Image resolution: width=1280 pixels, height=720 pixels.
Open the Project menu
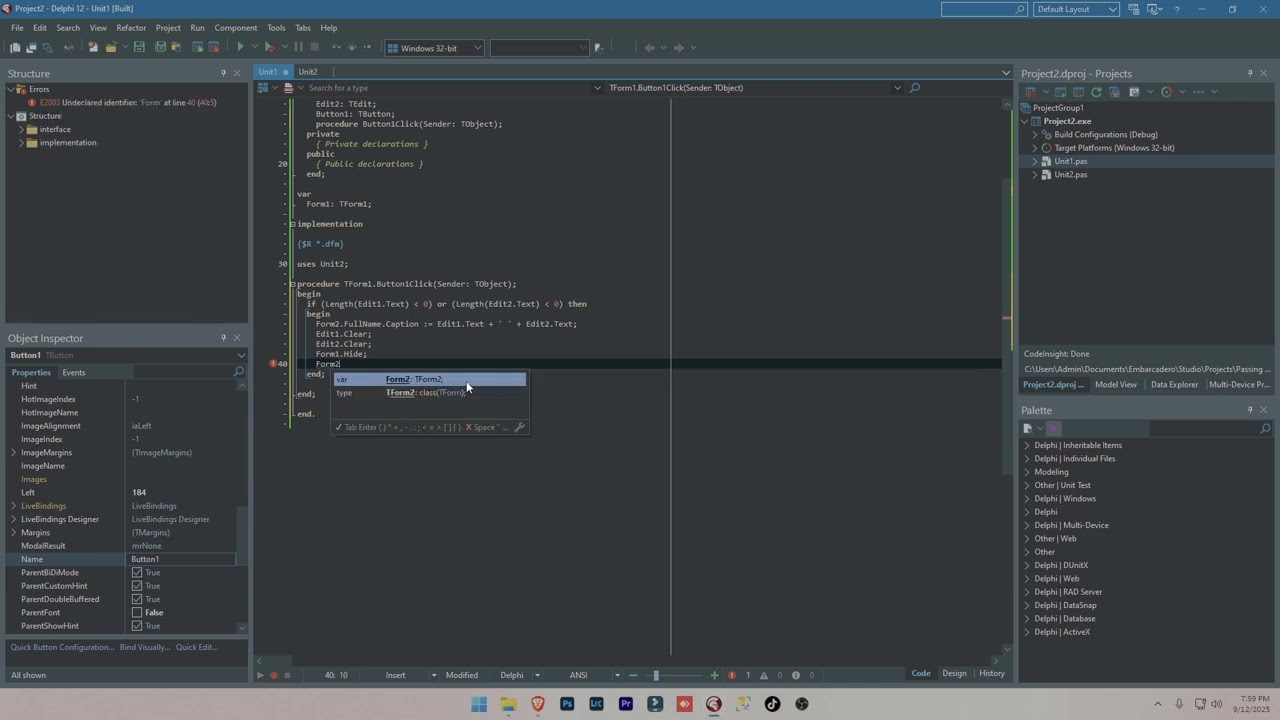point(168,28)
